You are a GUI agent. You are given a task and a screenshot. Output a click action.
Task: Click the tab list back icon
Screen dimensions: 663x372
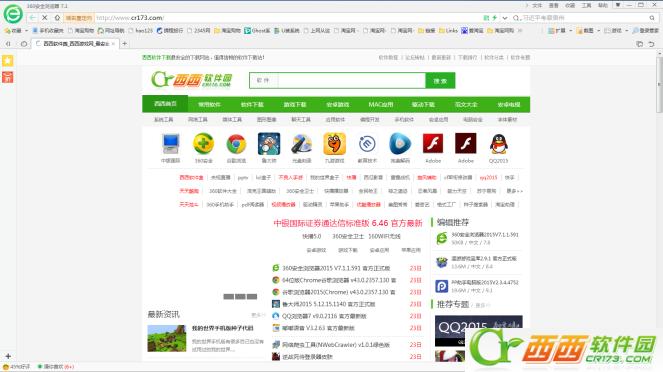click(8, 44)
